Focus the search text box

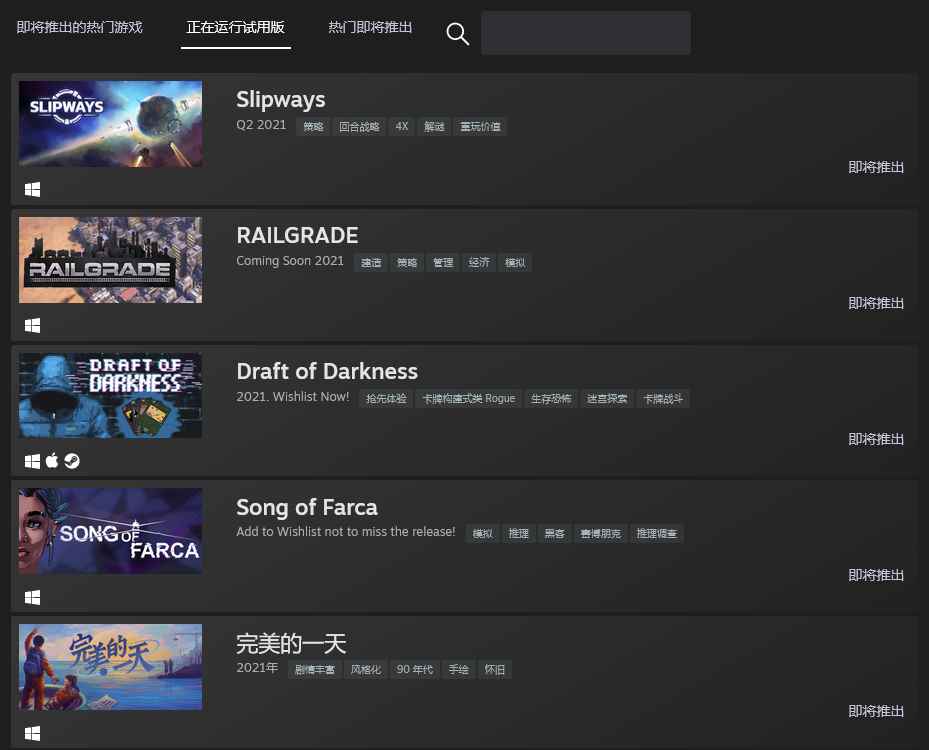pos(585,33)
